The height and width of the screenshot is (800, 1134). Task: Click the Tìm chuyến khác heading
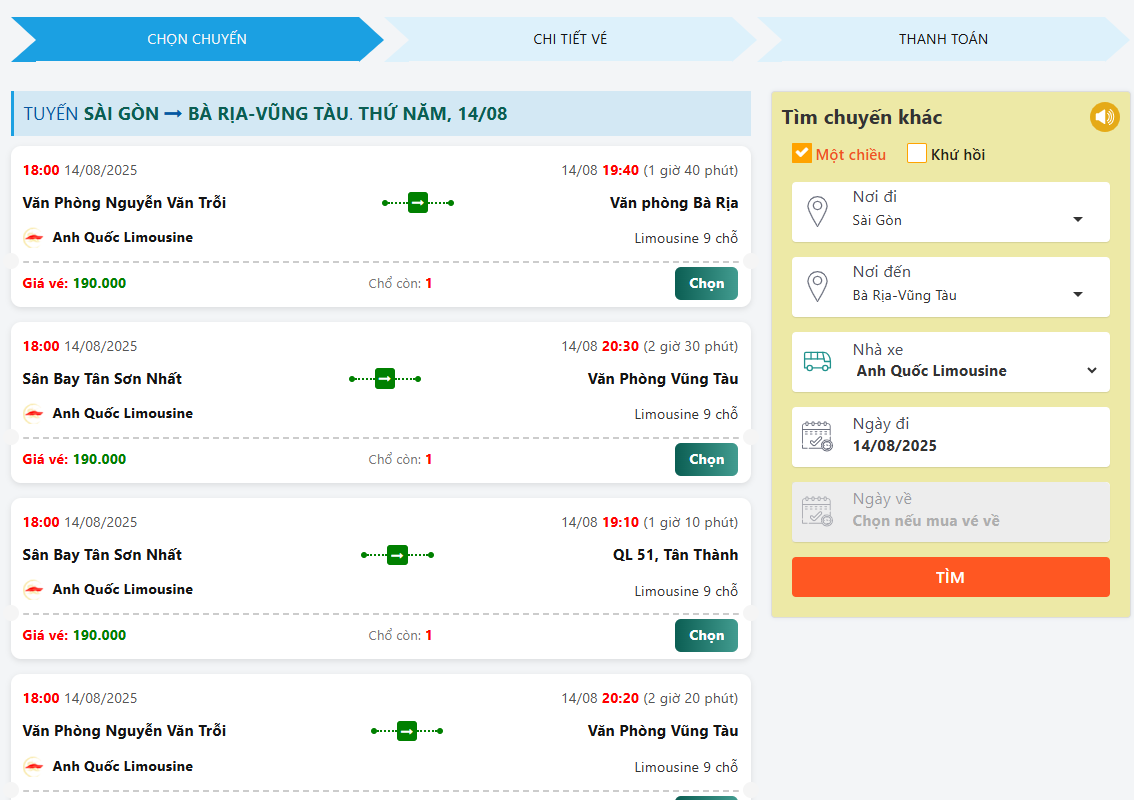coord(862,117)
